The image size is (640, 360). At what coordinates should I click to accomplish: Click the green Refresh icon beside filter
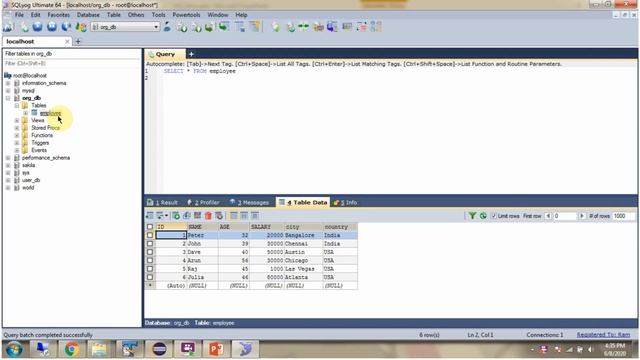click(x=483, y=216)
